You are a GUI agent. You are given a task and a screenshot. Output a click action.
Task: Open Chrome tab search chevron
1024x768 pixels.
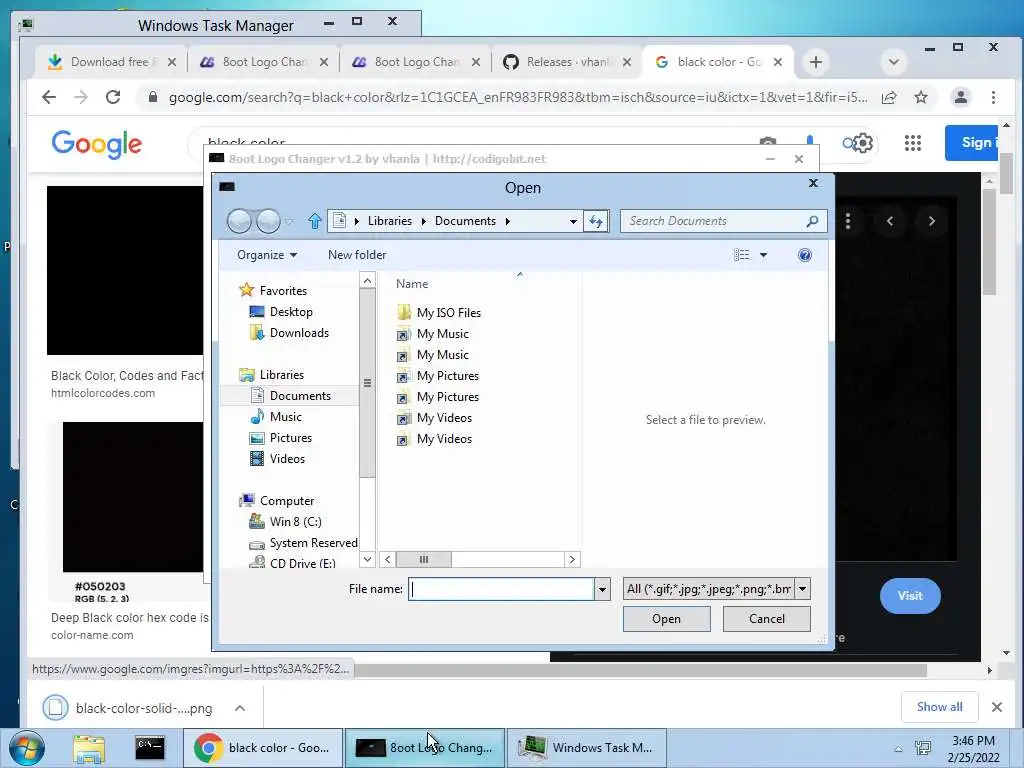coord(894,62)
